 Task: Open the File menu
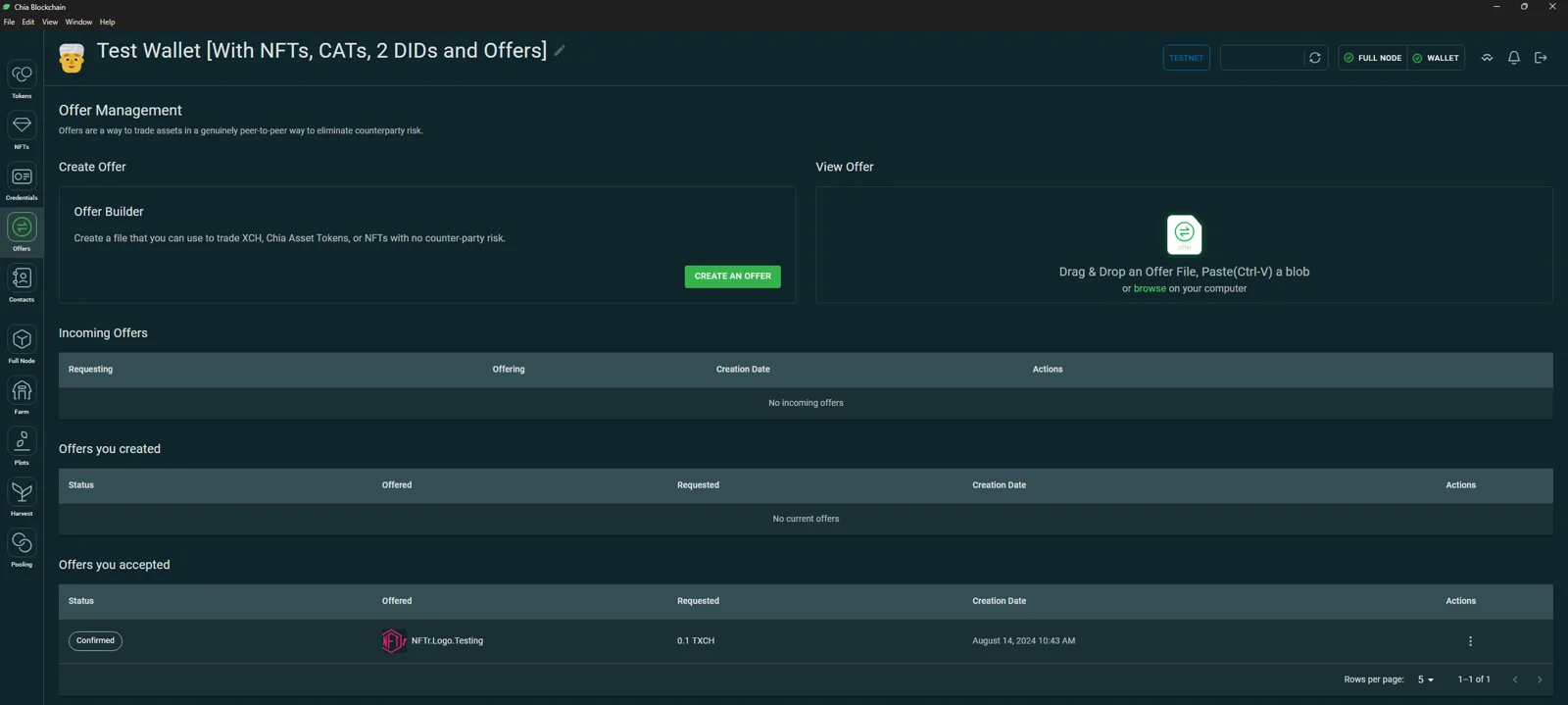[x=9, y=22]
